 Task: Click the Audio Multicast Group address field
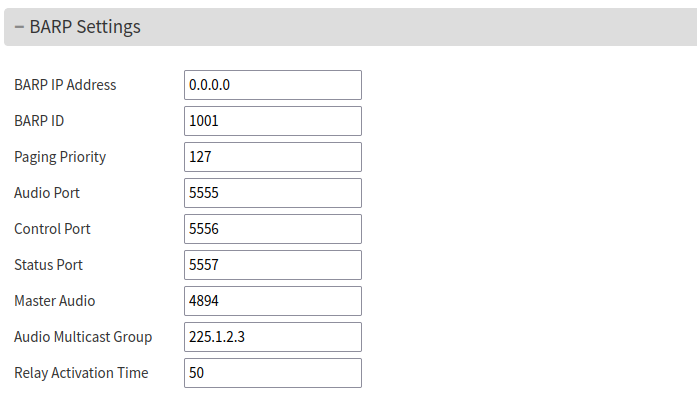272,337
